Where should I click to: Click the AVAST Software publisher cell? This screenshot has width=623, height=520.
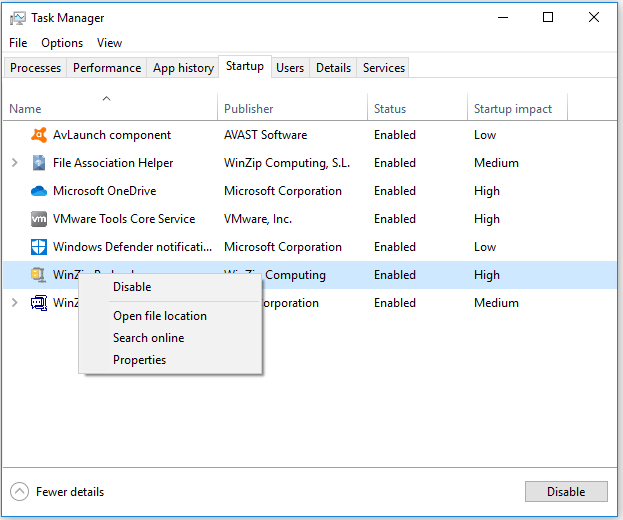265,135
